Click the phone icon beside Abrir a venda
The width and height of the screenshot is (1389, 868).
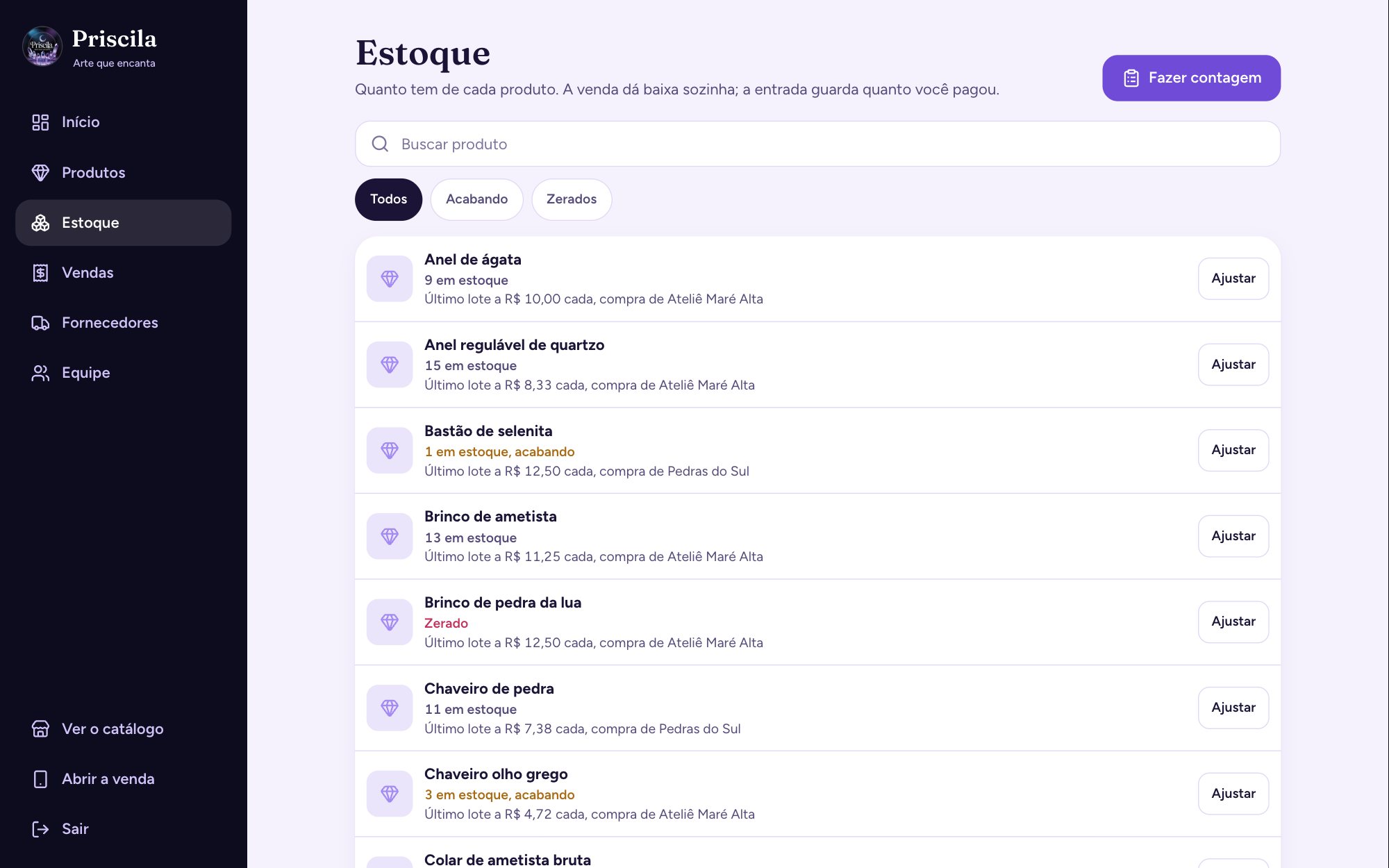(40, 779)
